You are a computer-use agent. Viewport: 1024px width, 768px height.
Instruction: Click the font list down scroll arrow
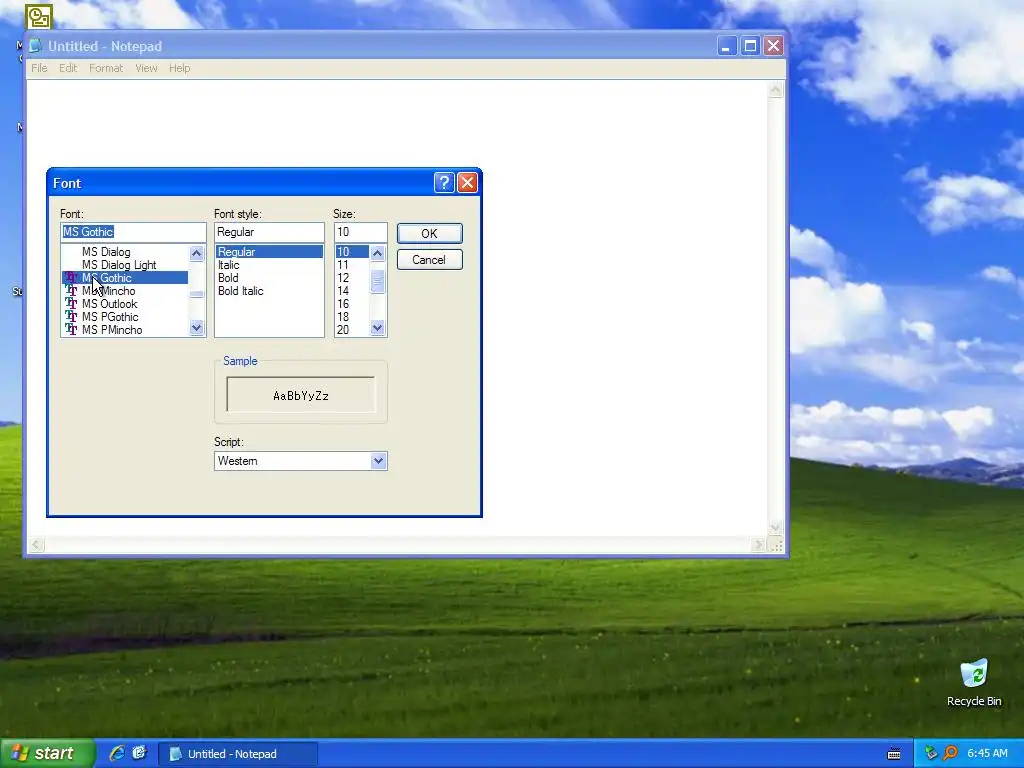(x=197, y=328)
